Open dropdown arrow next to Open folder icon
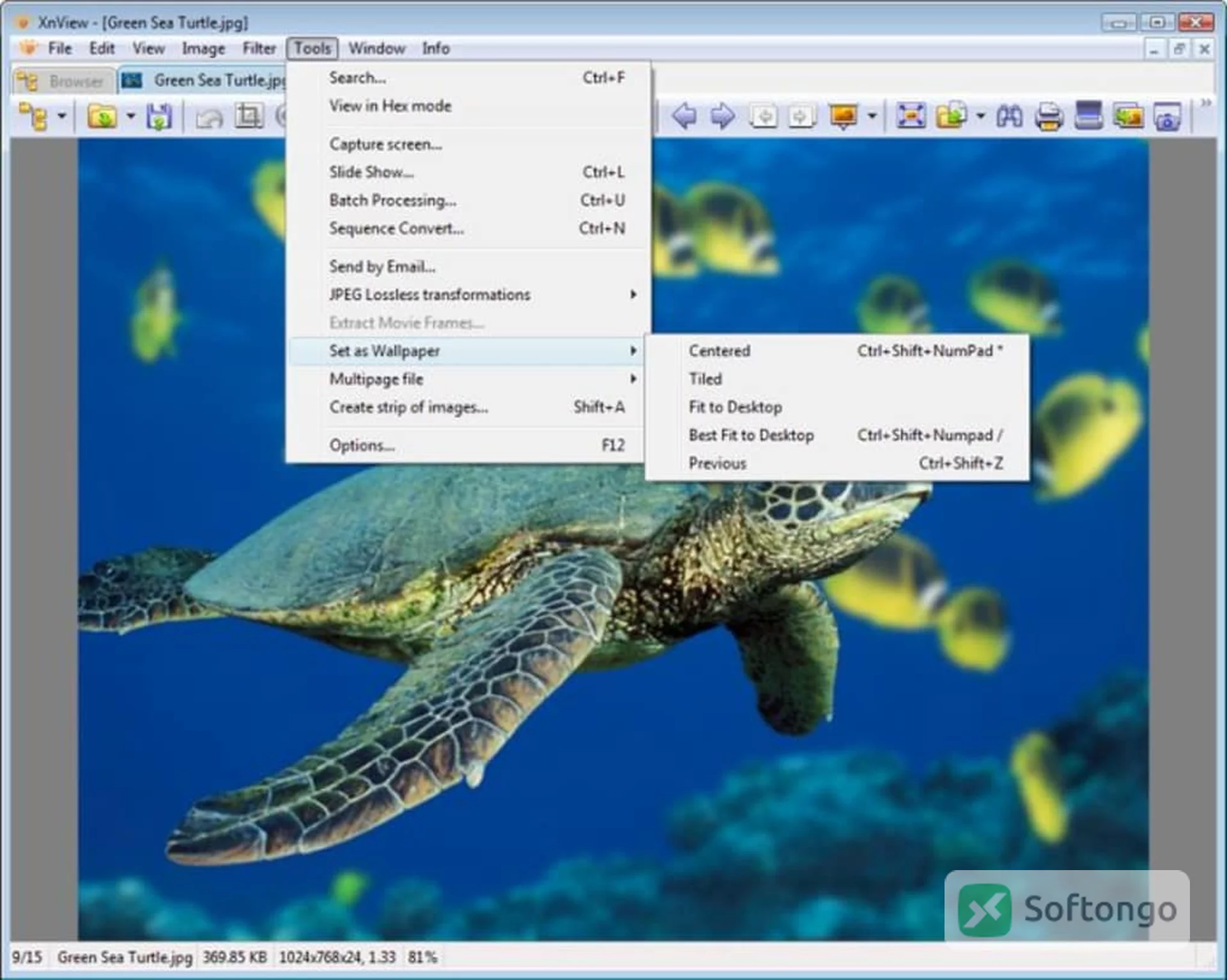 (x=130, y=116)
